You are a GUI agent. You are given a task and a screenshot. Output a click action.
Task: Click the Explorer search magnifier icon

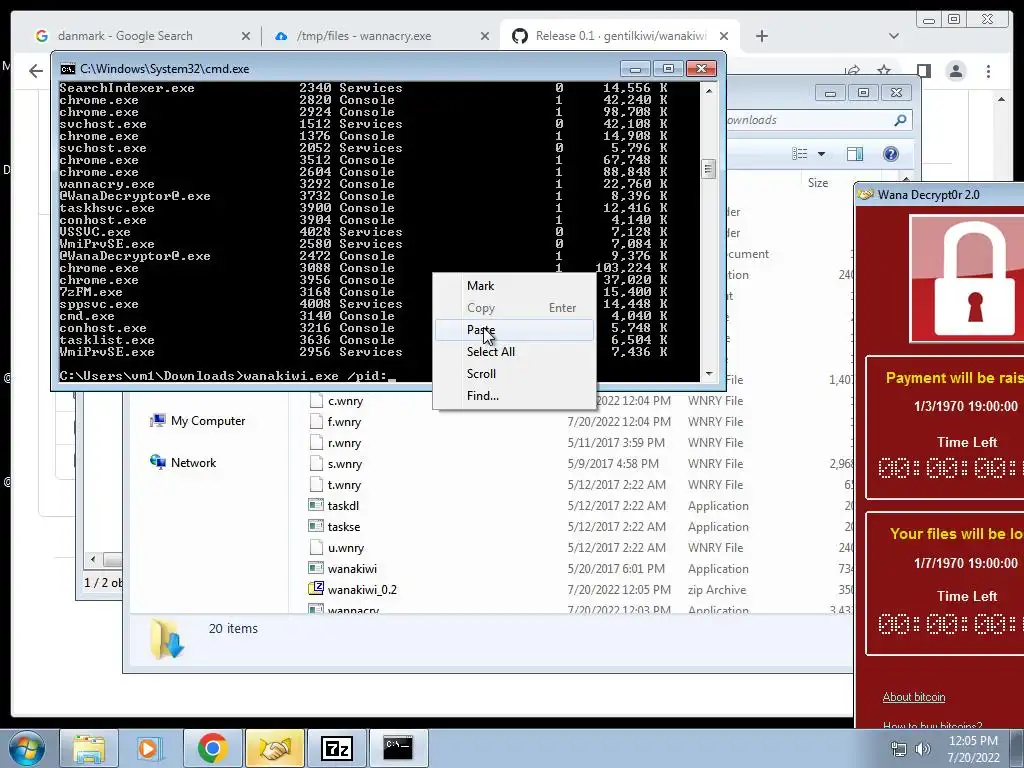(900, 120)
